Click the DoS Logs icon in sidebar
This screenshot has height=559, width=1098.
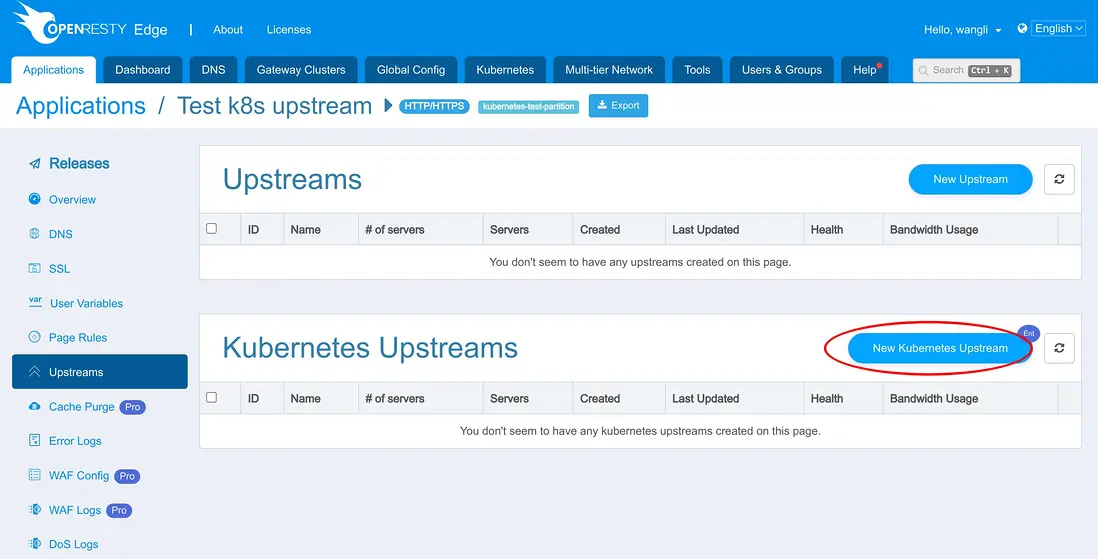tap(34, 544)
